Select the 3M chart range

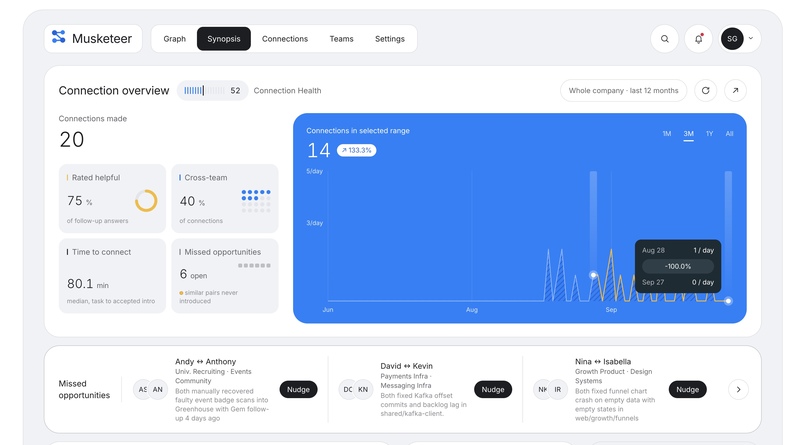688,134
